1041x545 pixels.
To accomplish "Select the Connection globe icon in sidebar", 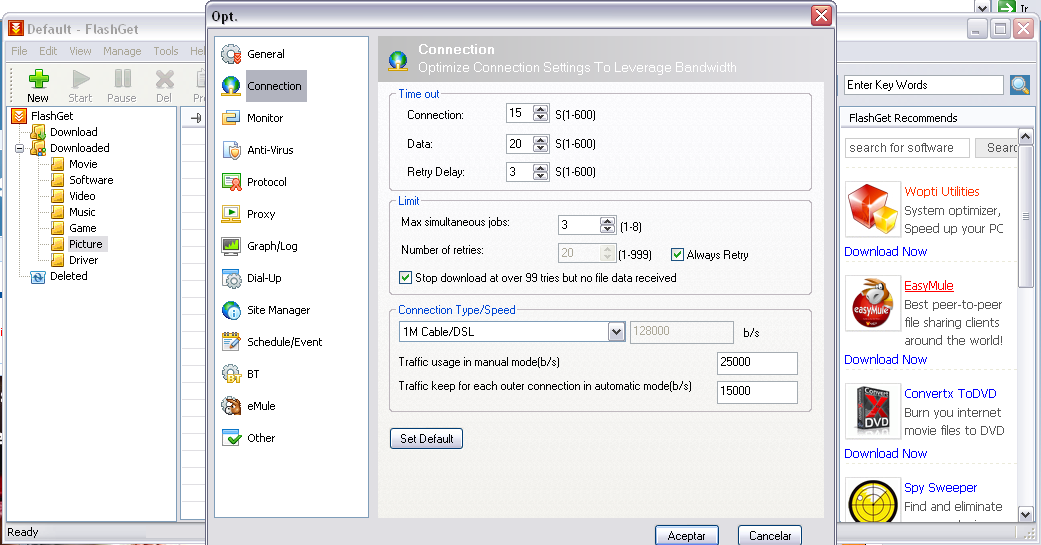I will (231, 86).
